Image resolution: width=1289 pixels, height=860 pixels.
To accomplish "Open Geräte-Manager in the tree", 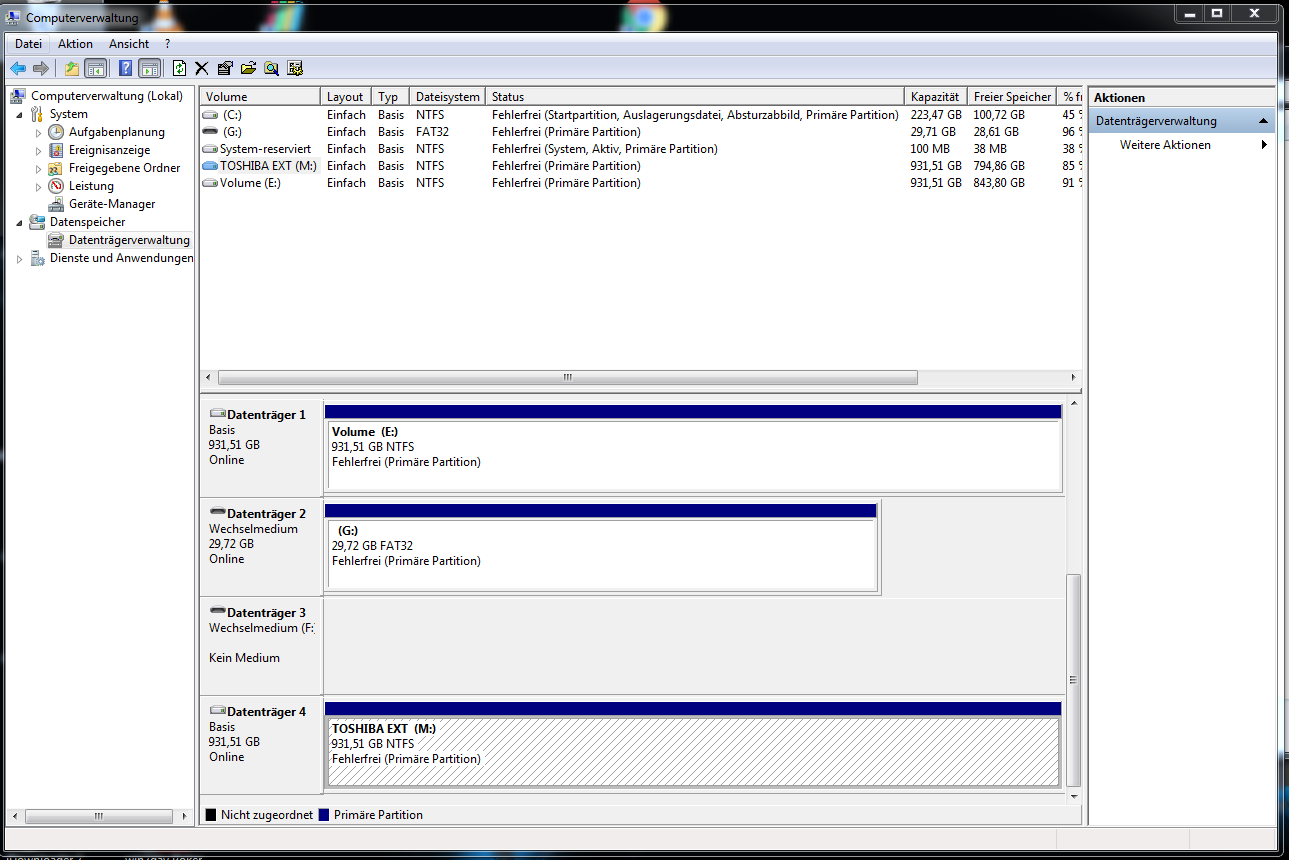I will tap(111, 204).
